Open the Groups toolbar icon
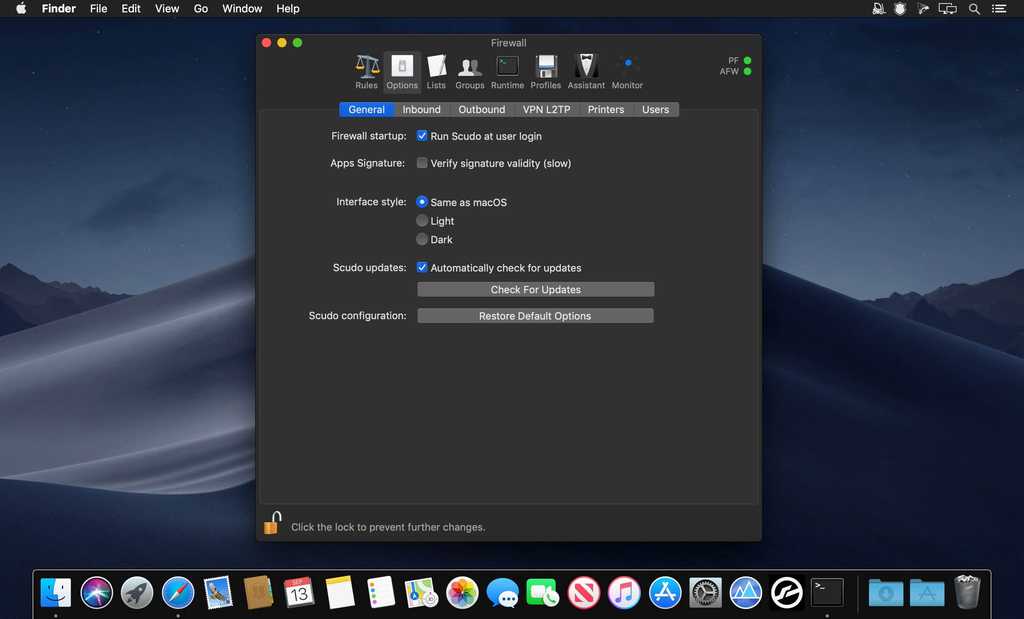 tap(470, 68)
